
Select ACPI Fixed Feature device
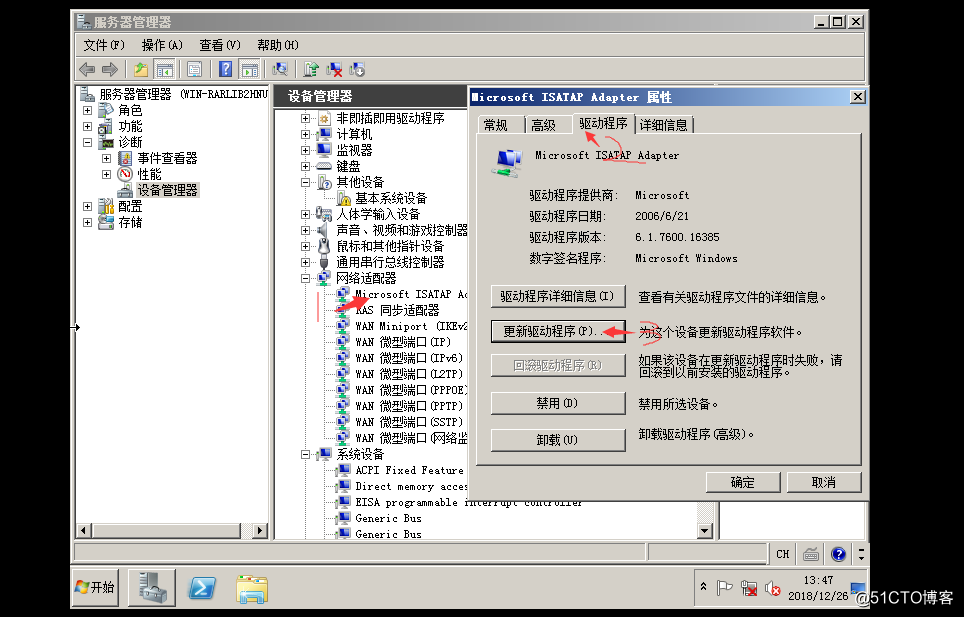pyautogui.click(x=409, y=470)
